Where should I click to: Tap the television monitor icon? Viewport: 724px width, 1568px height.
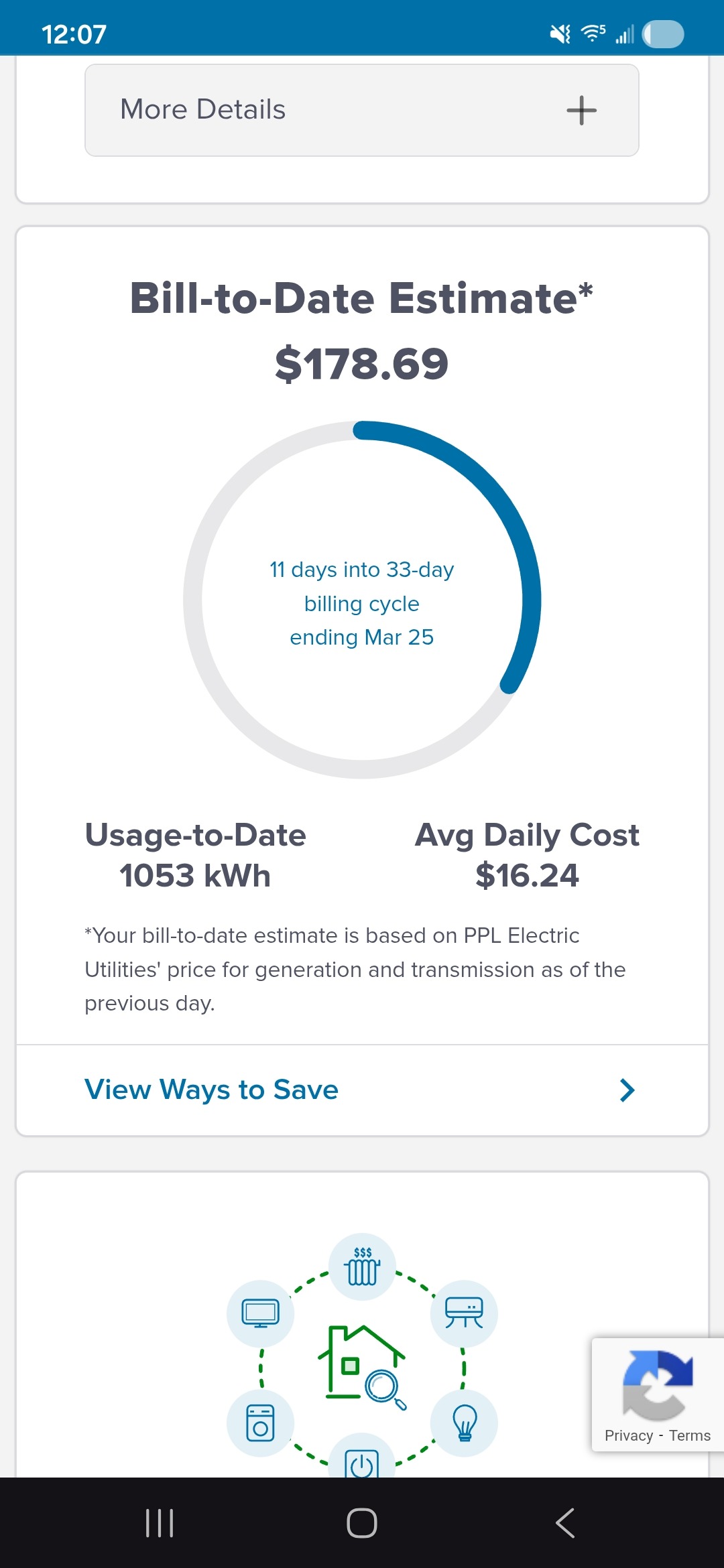[261, 1313]
